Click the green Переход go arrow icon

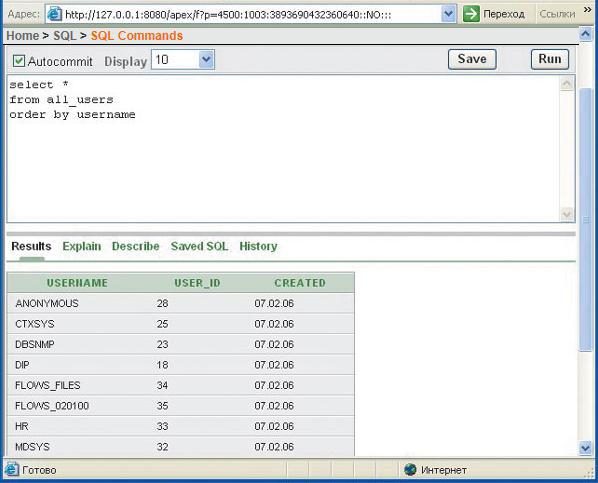(471, 14)
